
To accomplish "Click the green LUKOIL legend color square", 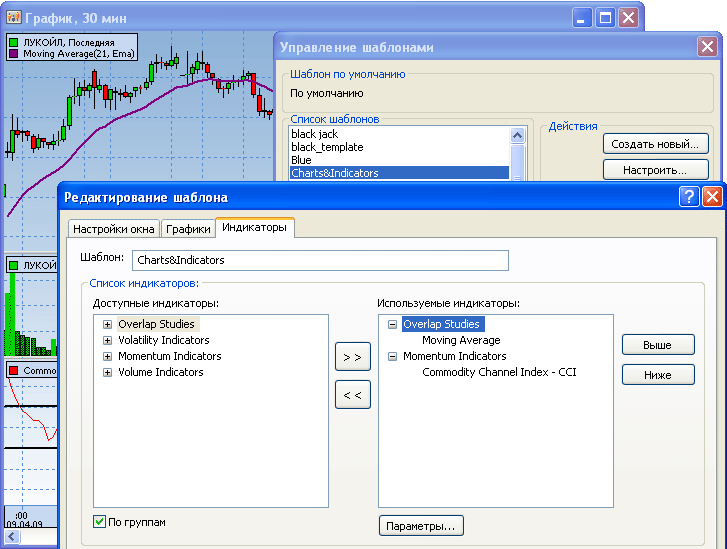I will point(14,43).
